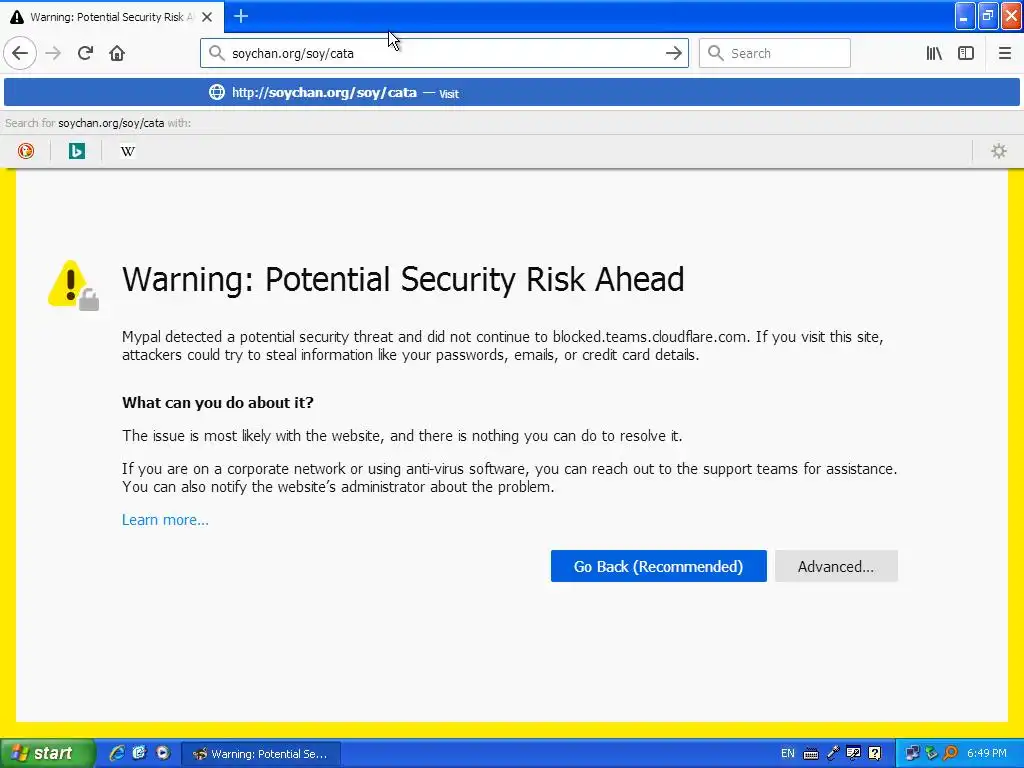This screenshot has width=1024, height=768.
Task: Click the keyboard icon in language bar
Action: pyautogui.click(x=810, y=754)
